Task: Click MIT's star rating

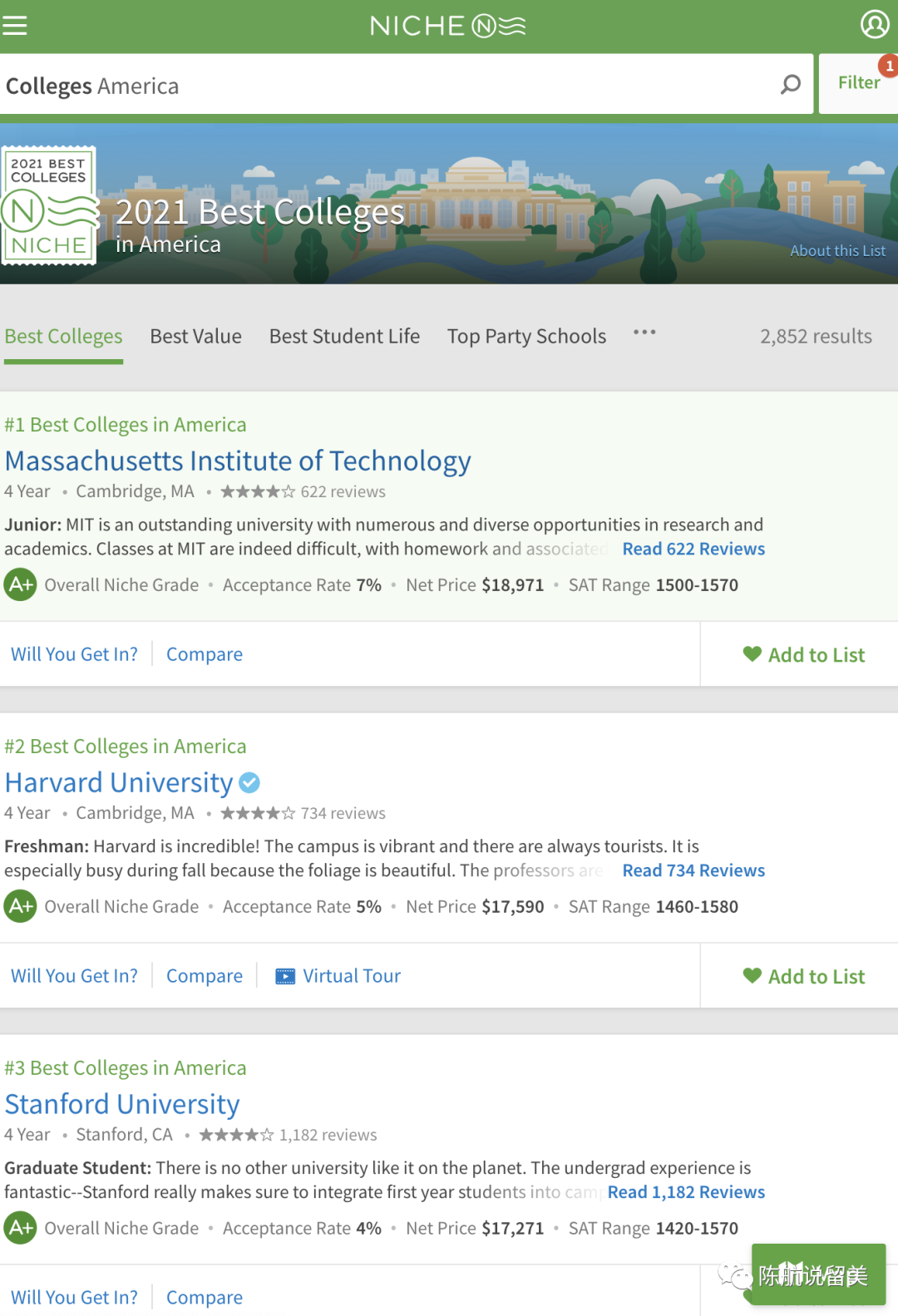Action: coord(257,491)
